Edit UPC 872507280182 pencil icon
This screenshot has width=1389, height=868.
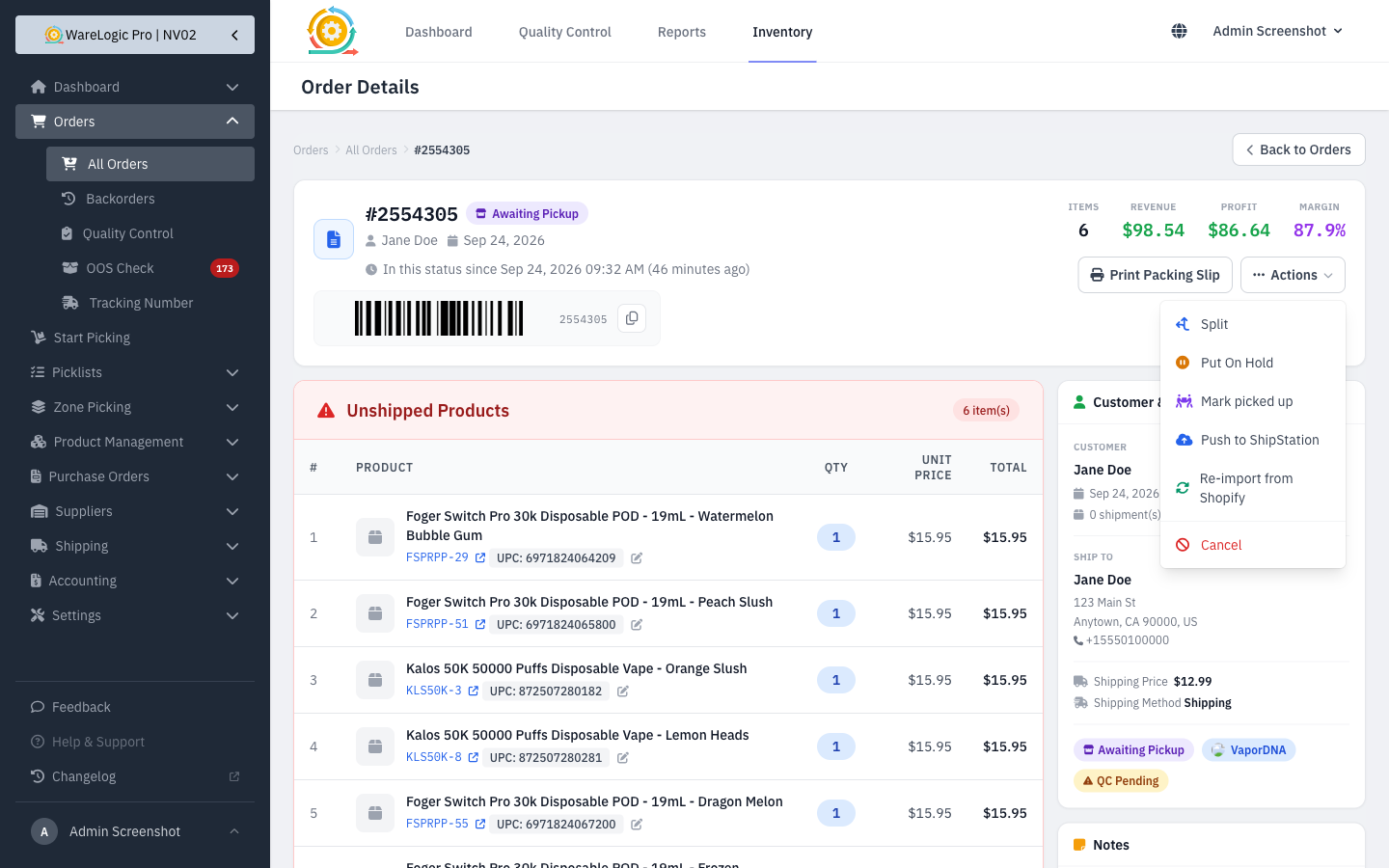click(x=623, y=691)
